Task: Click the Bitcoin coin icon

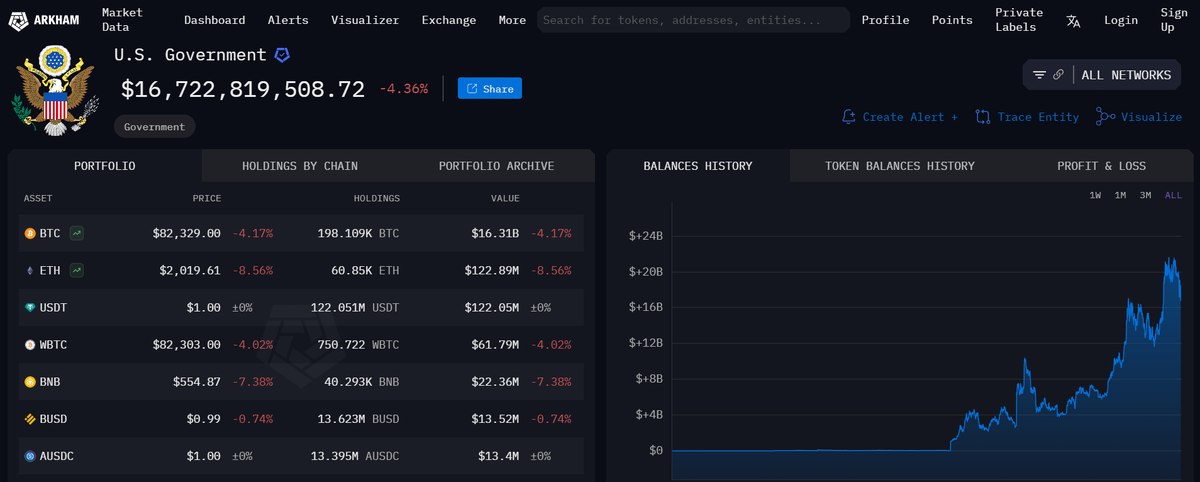Action: pyautogui.click(x=30, y=233)
